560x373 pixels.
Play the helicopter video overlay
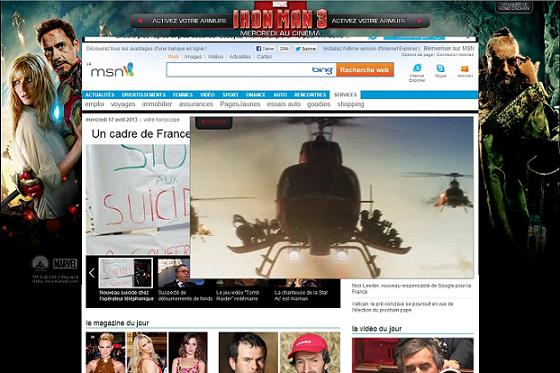pyautogui.click(x=332, y=197)
